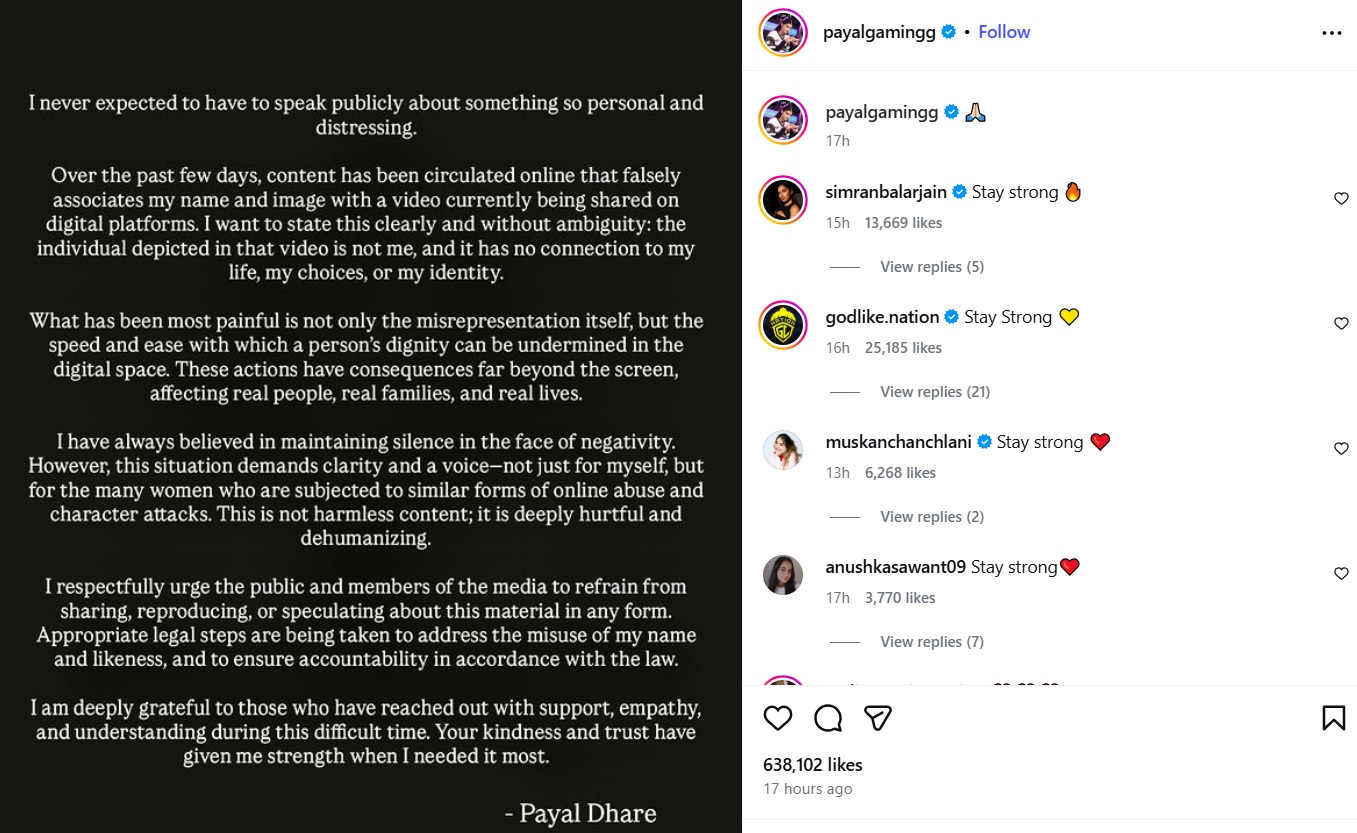
Task: Show View replies (7) under anushkasawant09
Action: (x=931, y=642)
